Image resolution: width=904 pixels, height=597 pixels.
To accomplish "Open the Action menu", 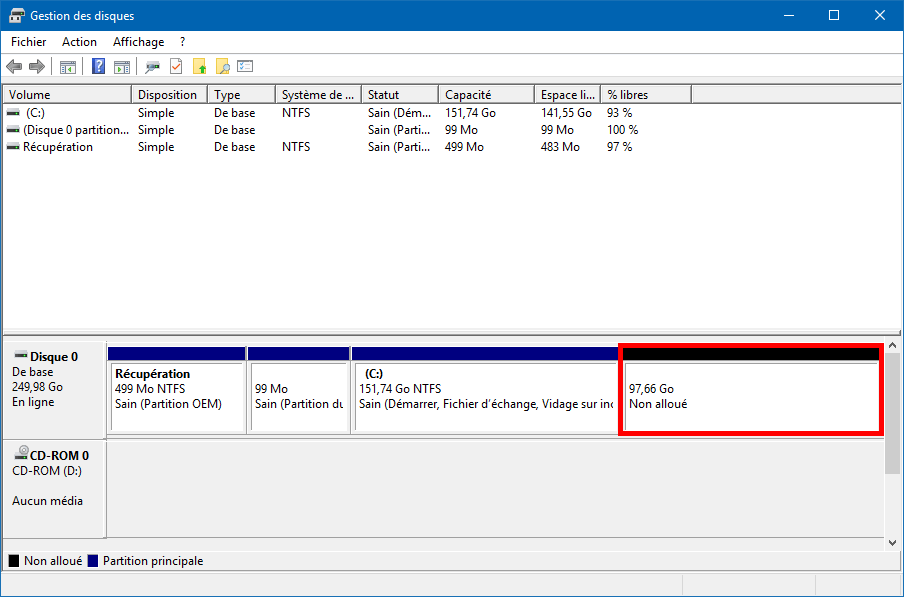I will click(x=80, y=41).
